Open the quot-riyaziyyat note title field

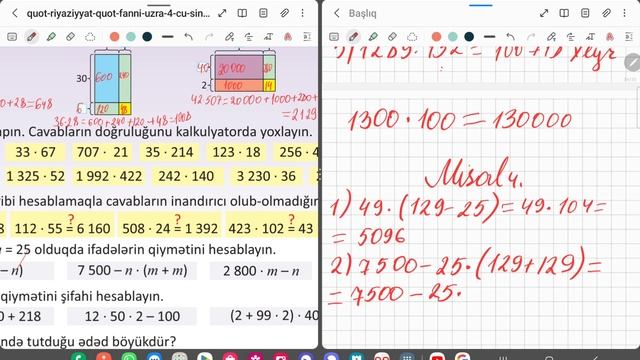118,13
